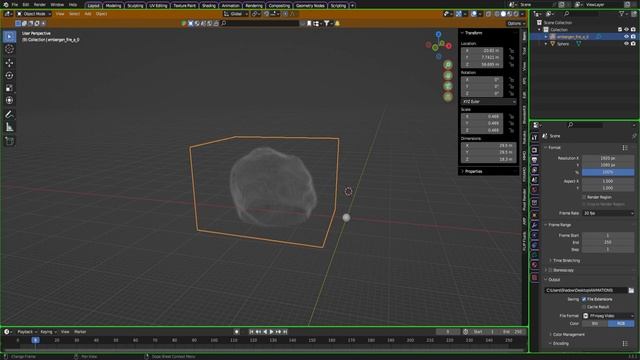Click the move view gizmo button
The width and height of the screenshot is (640, 360).
(448, 75)
